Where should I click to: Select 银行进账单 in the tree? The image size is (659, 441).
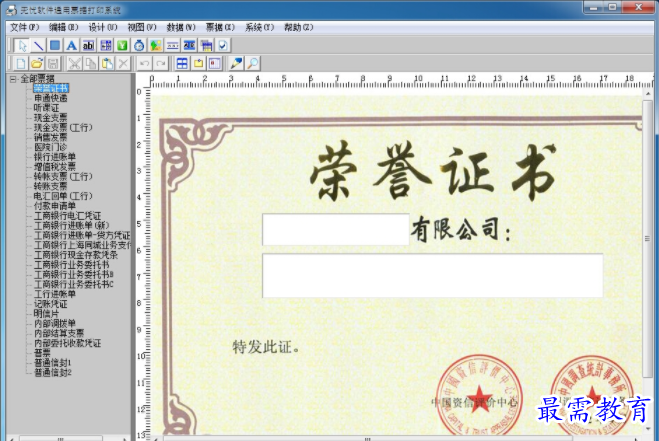click(55, 157)
